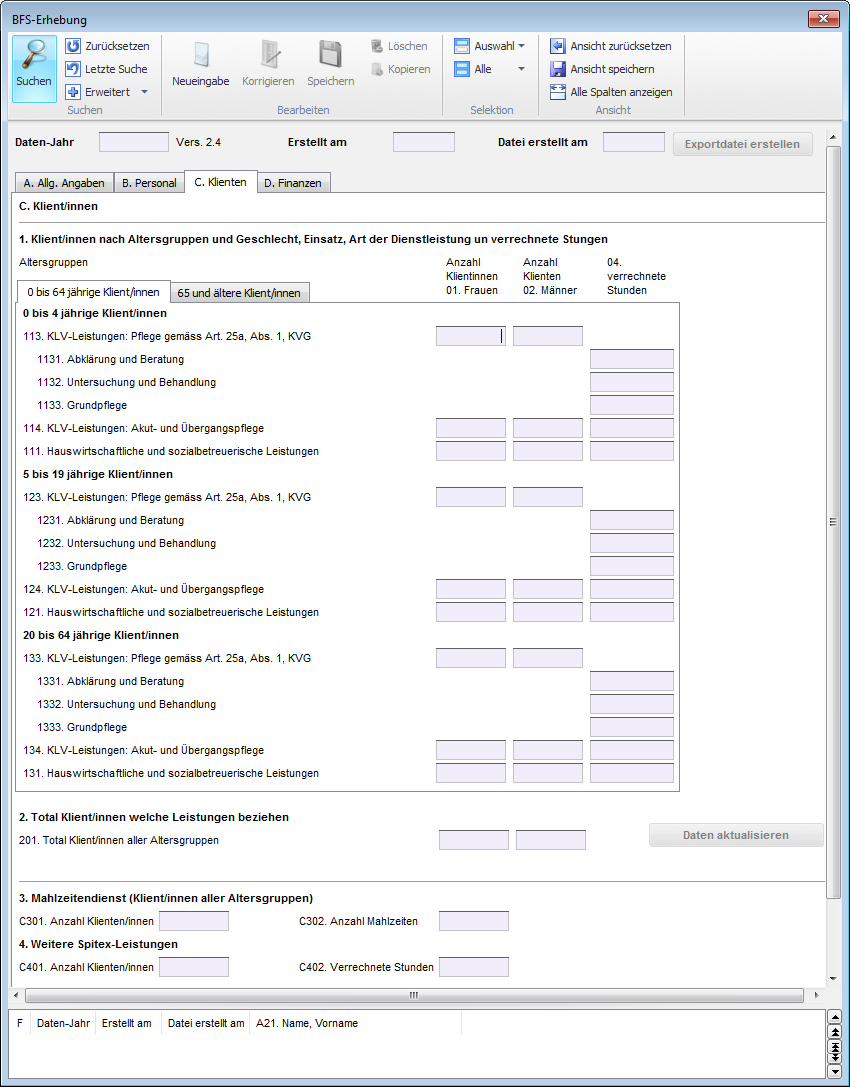850x1087 pixels.
Task: Click the A21. Name, Vorname column header
Action: coord(356,1023)
